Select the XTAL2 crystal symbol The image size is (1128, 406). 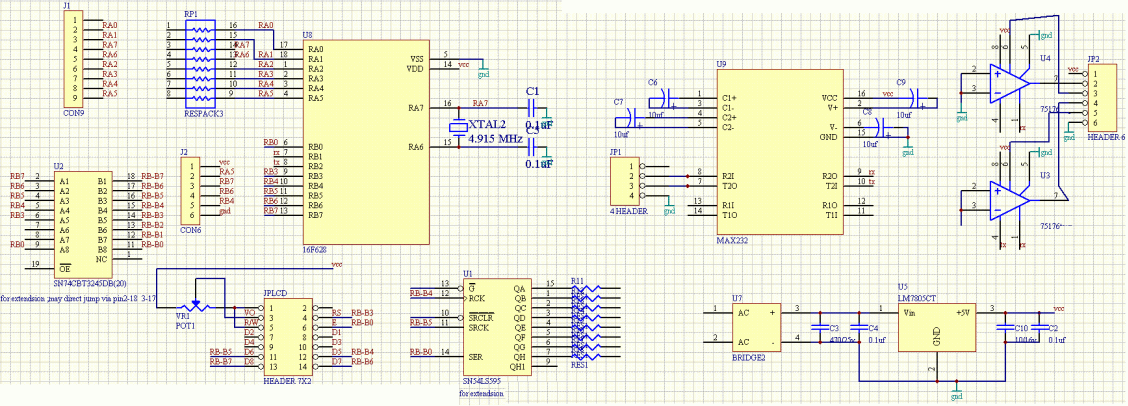458,125
